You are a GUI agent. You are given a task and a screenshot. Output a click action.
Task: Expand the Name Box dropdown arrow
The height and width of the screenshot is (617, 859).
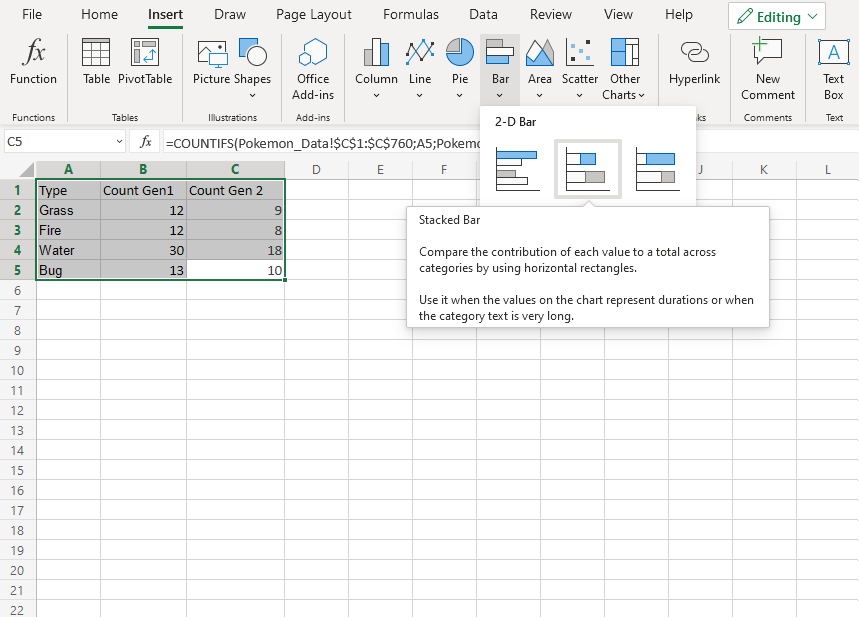119,142
